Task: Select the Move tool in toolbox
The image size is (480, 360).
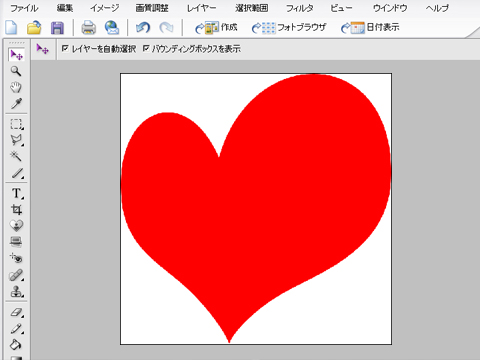Action: (x=16, y=55)
